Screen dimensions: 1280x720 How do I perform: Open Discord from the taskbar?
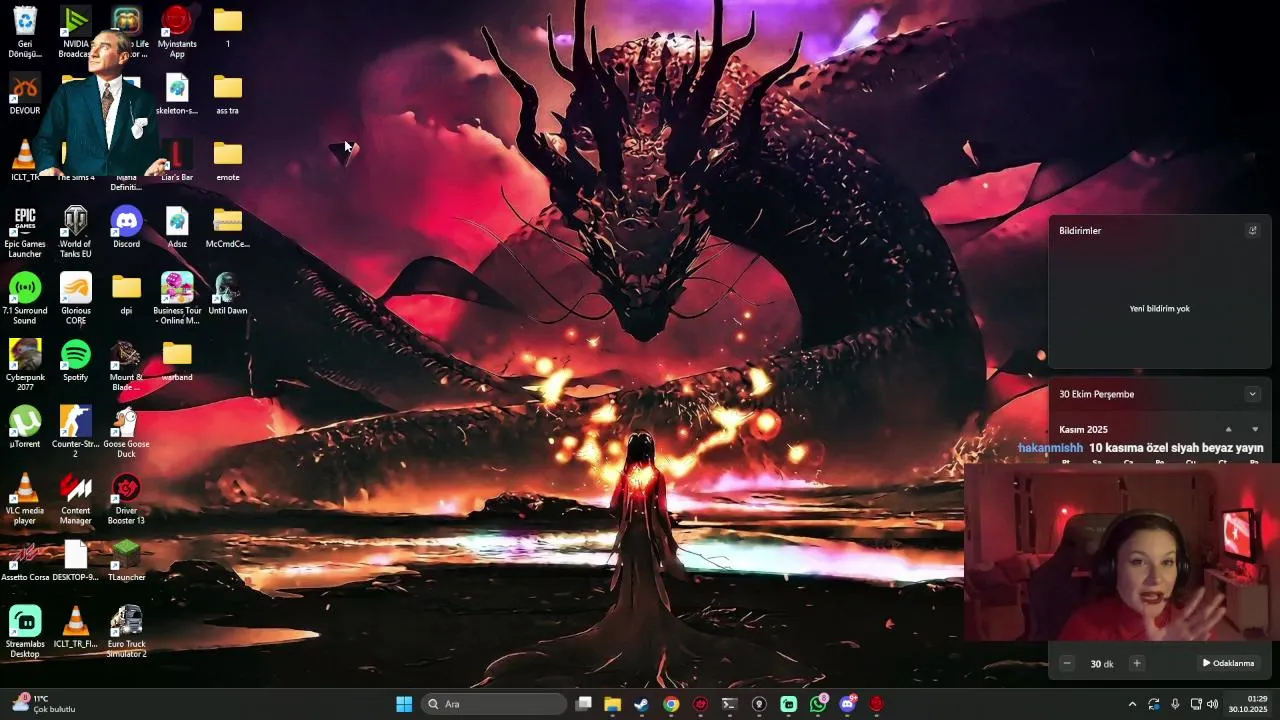[x=848, y=704]
